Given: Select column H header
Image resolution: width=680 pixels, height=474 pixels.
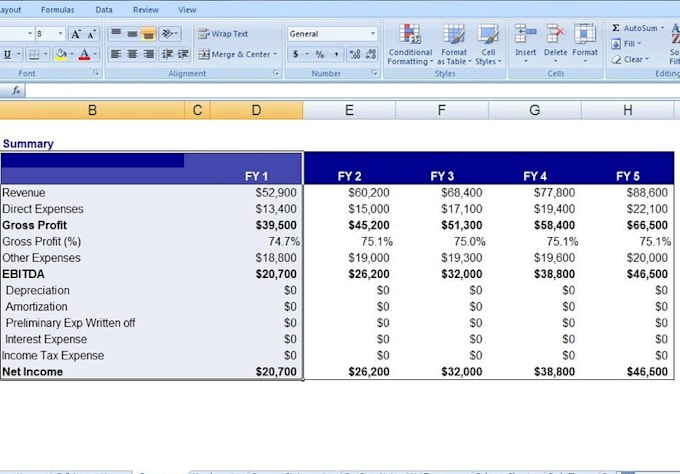Looking at the screenshot, I should tap(628, 110).
